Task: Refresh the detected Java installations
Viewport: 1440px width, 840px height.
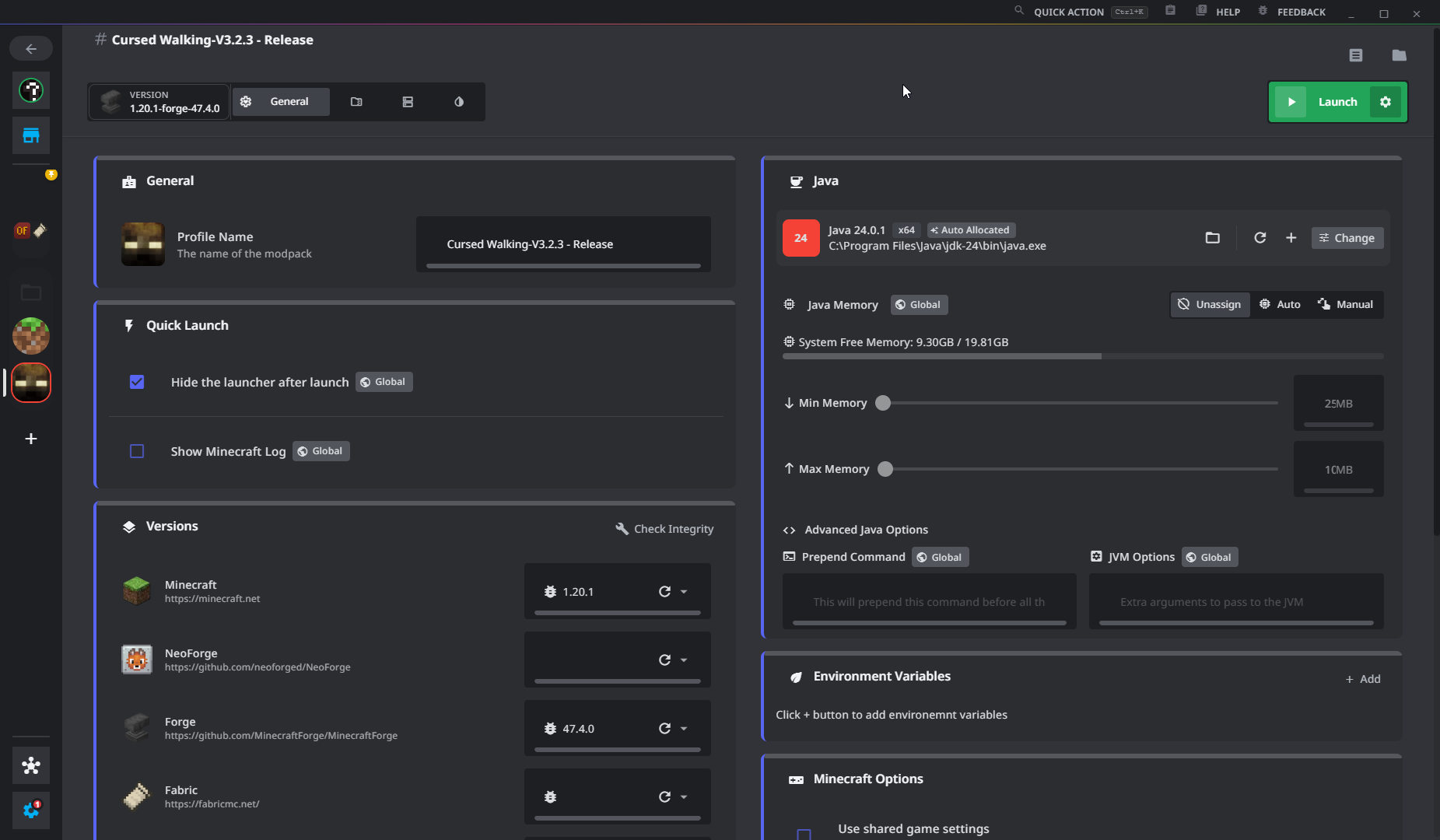Action: tap(1260, 238)
